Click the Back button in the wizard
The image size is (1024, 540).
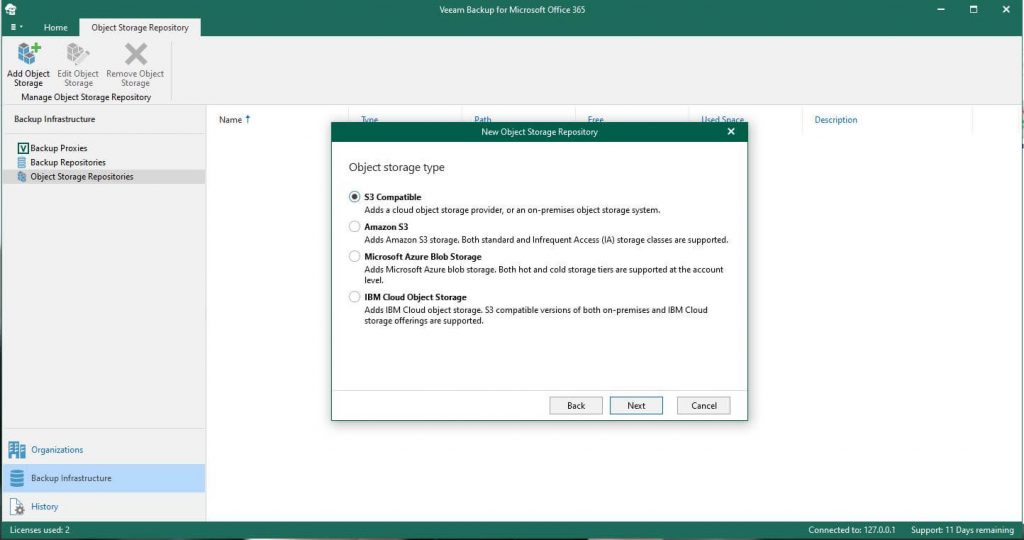[576, 405]
